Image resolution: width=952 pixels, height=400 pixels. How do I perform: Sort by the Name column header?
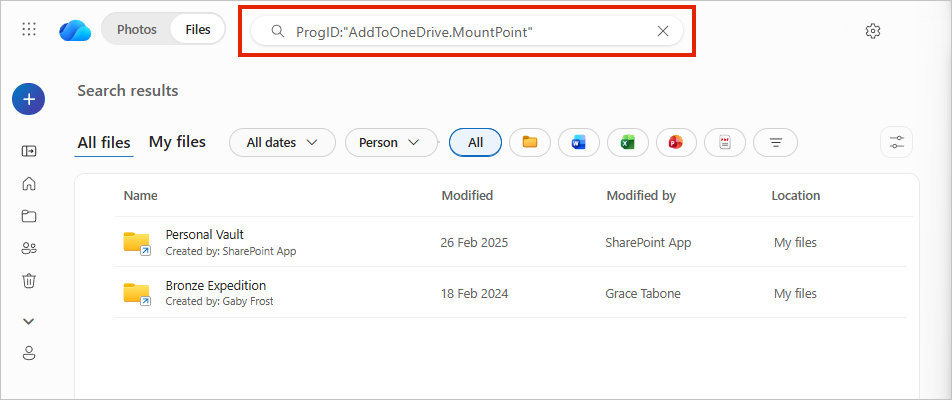pyautogui.click(x=140, y=195)
